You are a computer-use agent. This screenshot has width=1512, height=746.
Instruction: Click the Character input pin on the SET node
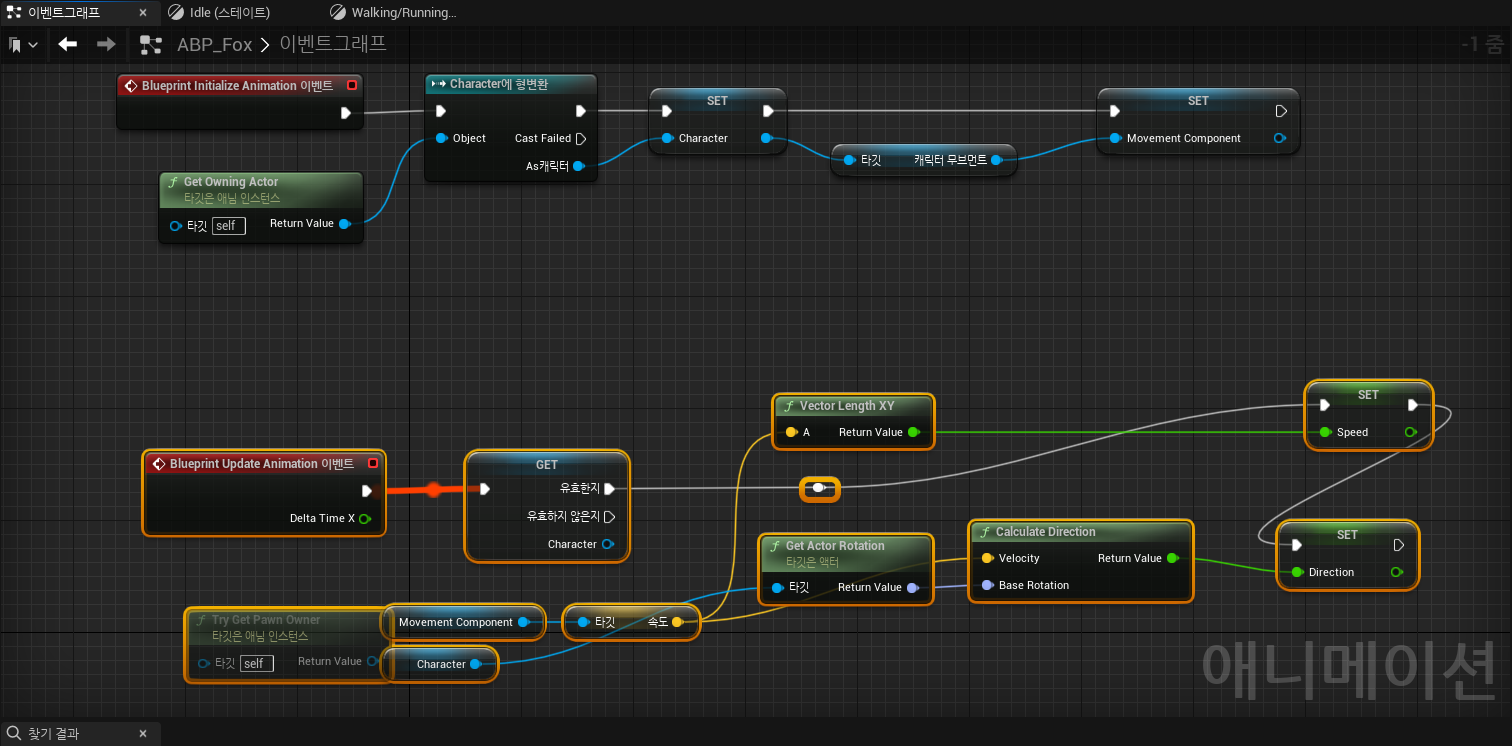pos(667,138)
